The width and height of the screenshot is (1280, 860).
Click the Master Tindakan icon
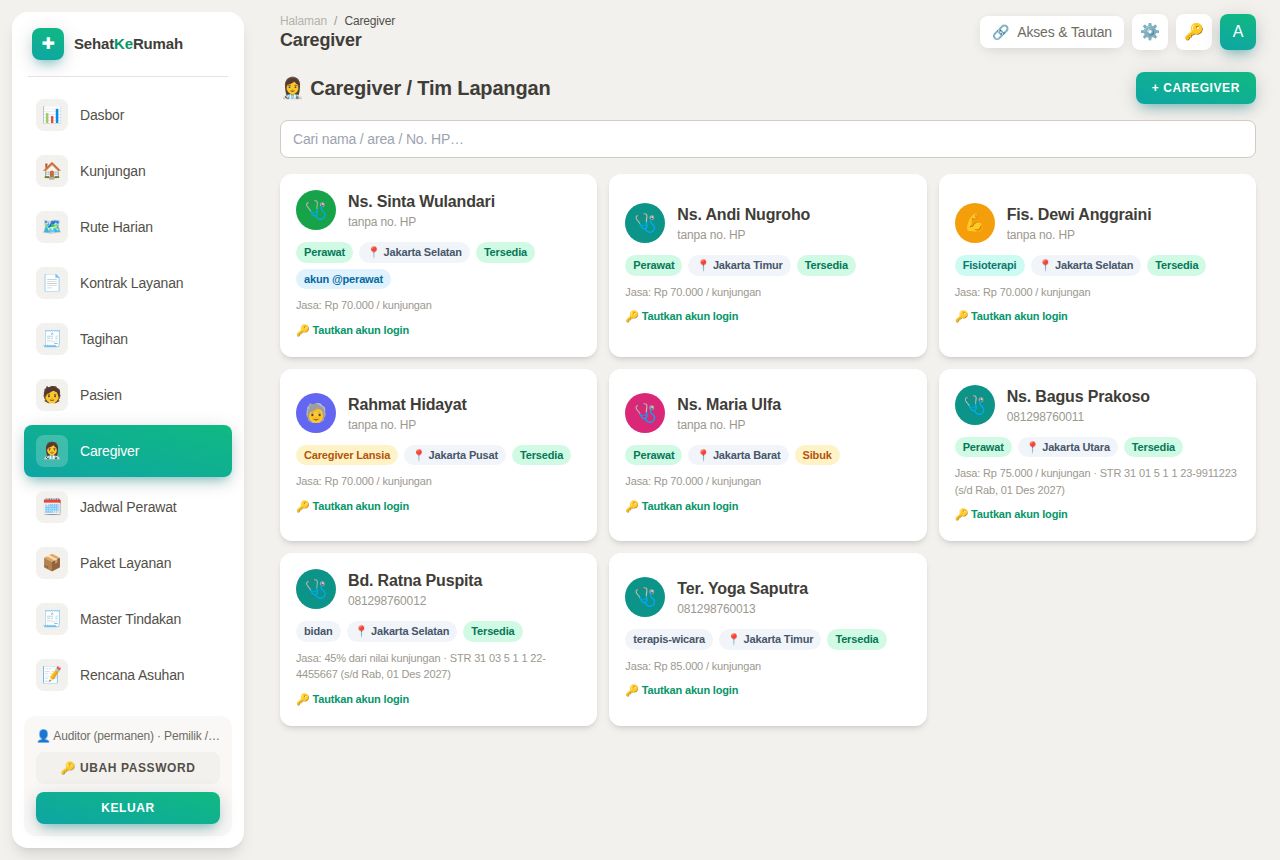point(52,619)
